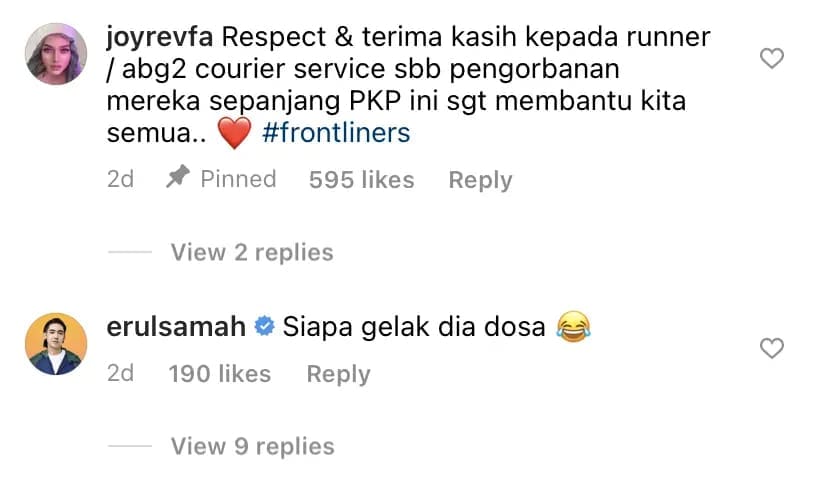Expand View 9 replies
The width and height of the screenshot is (828, 477).
(252, 446)
